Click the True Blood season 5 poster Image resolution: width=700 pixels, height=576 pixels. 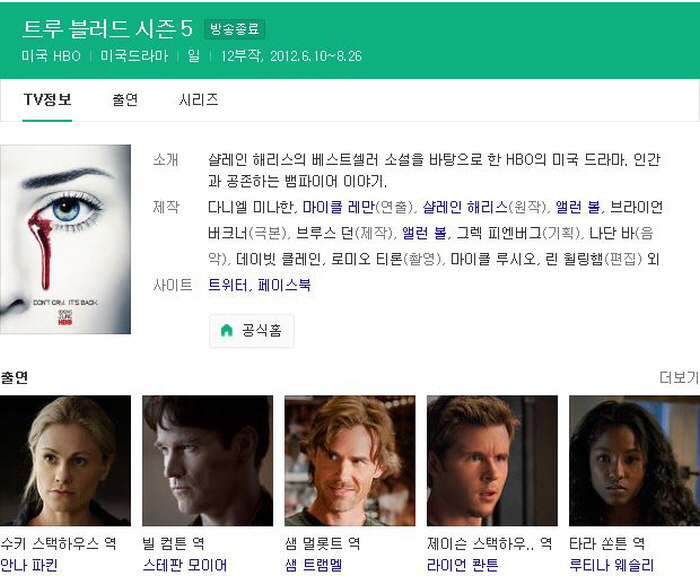pyautogui.click(x=65, y=239)
